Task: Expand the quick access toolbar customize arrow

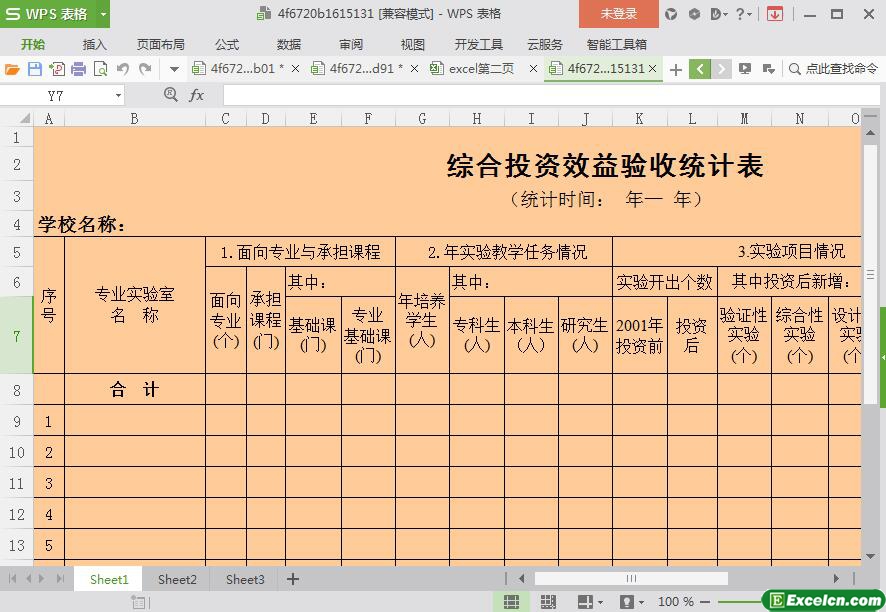Action: [x=174, y=69]
